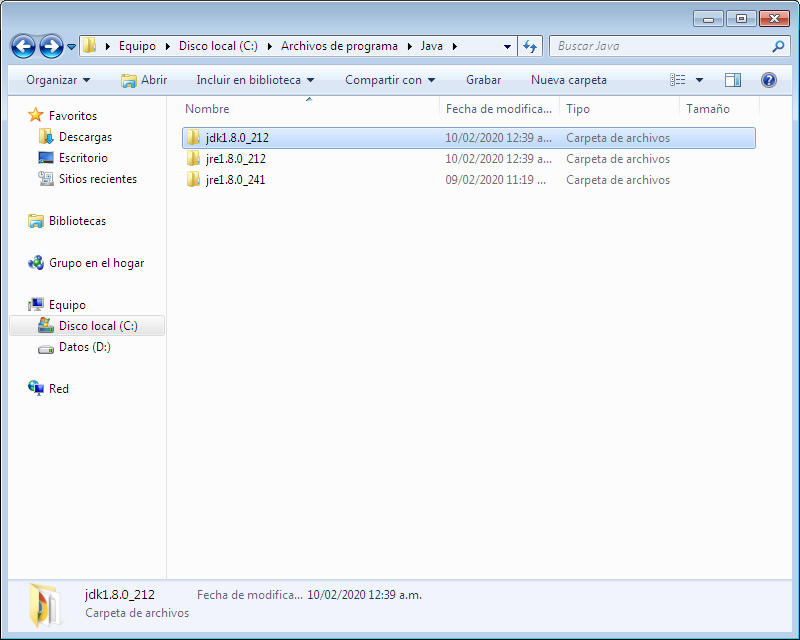The height and width of the screenshot is (640, 800).
Task: Open the view options dropdown arrow
Action: (699, 80)
